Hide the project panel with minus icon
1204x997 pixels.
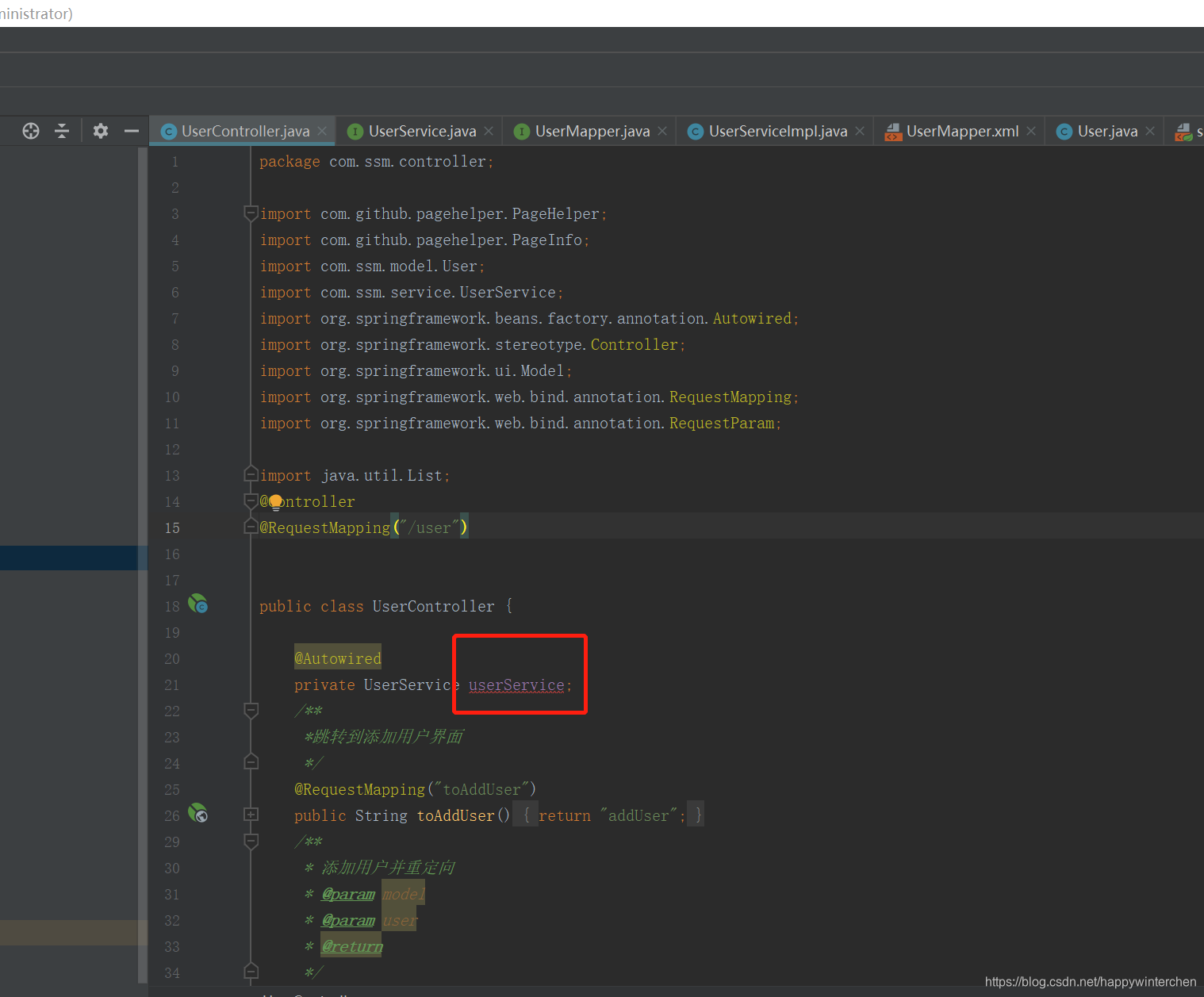(132, 131)
